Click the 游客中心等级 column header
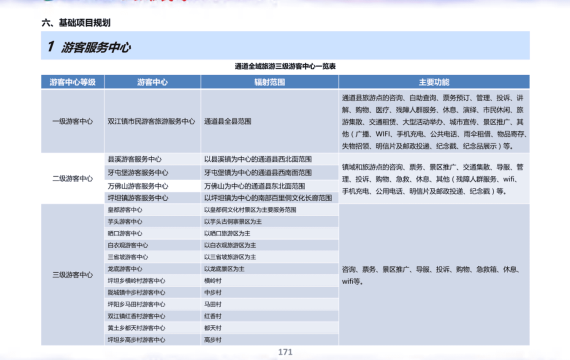570x360 pixels. click(x=73, y=82)
